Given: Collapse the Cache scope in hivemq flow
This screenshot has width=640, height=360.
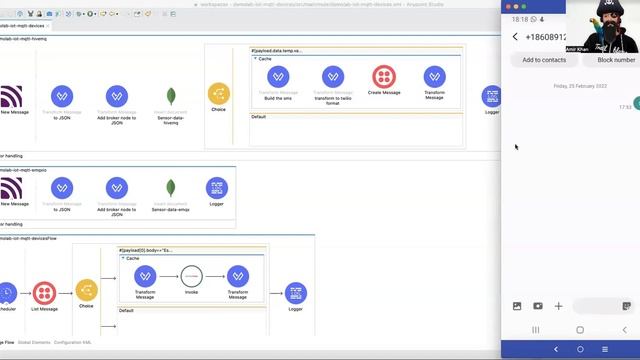Looking at the screenshot, I should pos(256,59).
